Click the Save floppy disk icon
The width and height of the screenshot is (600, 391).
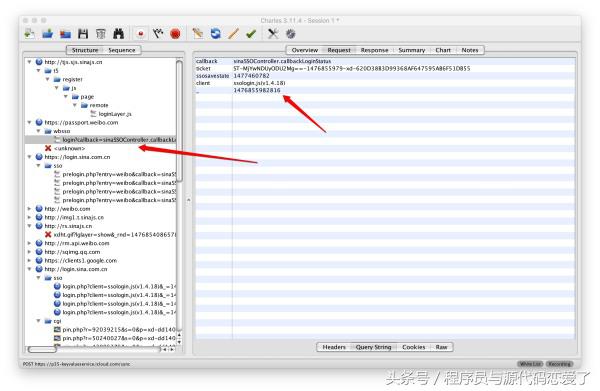coord(83,34)
